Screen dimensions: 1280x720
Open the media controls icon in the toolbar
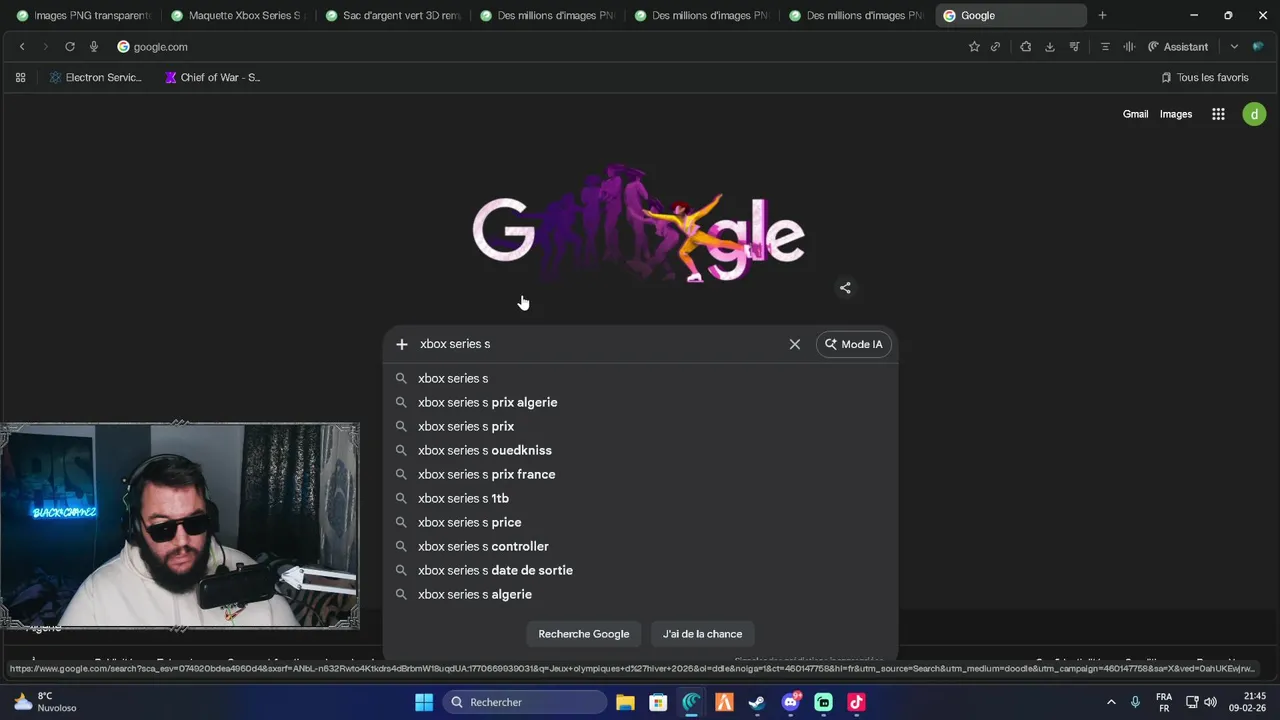tap(1075, 47)
